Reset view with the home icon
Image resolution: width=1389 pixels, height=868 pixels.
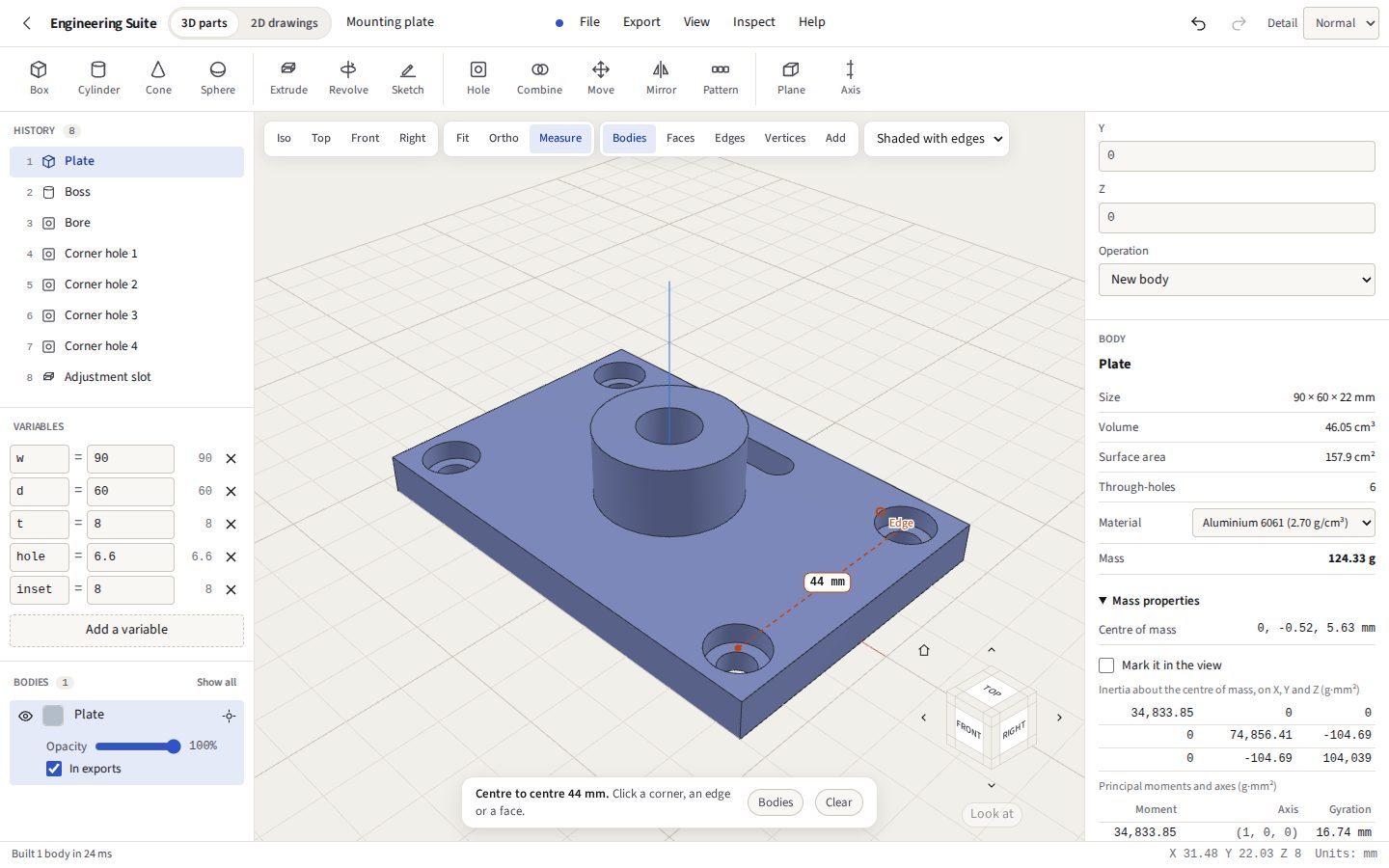(x=924, y=650)
